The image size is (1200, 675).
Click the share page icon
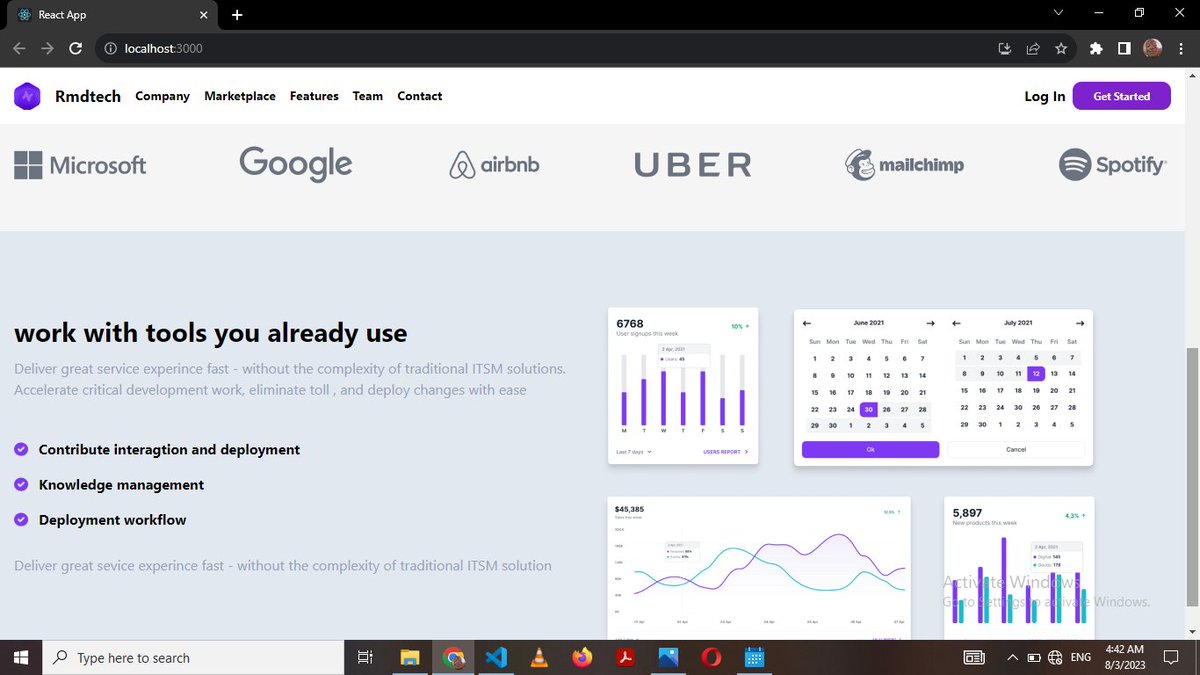click(x=1033, y=48)
